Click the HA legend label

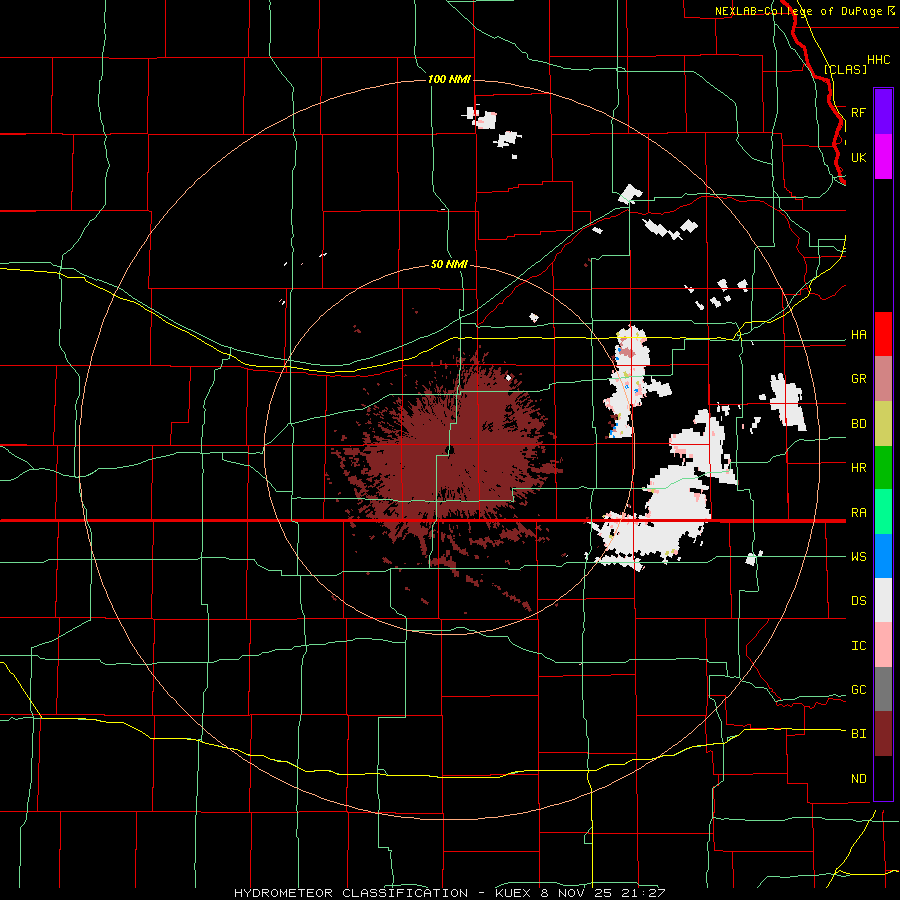858,334
